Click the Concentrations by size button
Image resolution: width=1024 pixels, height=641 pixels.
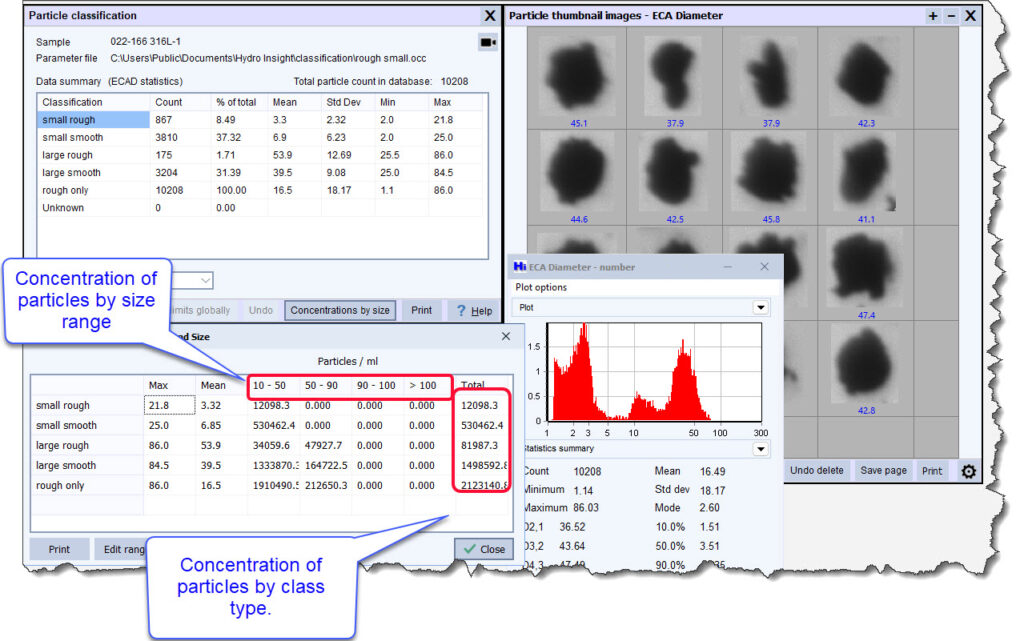(340, 310)
